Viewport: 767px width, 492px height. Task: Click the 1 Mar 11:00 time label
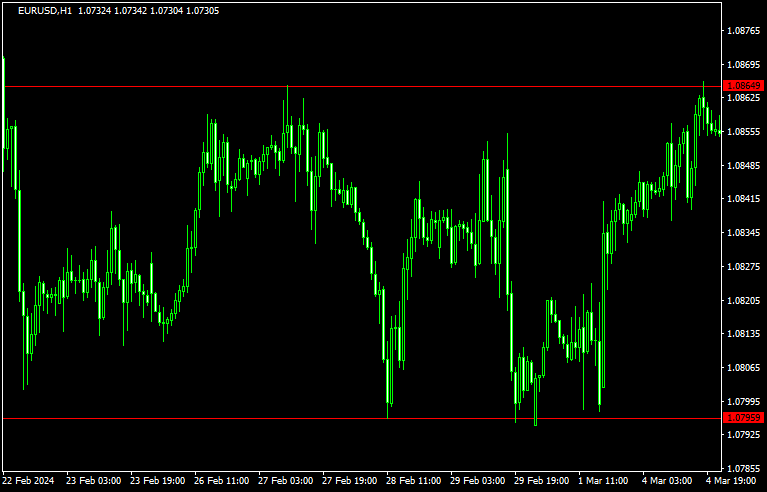click(605, 481)
